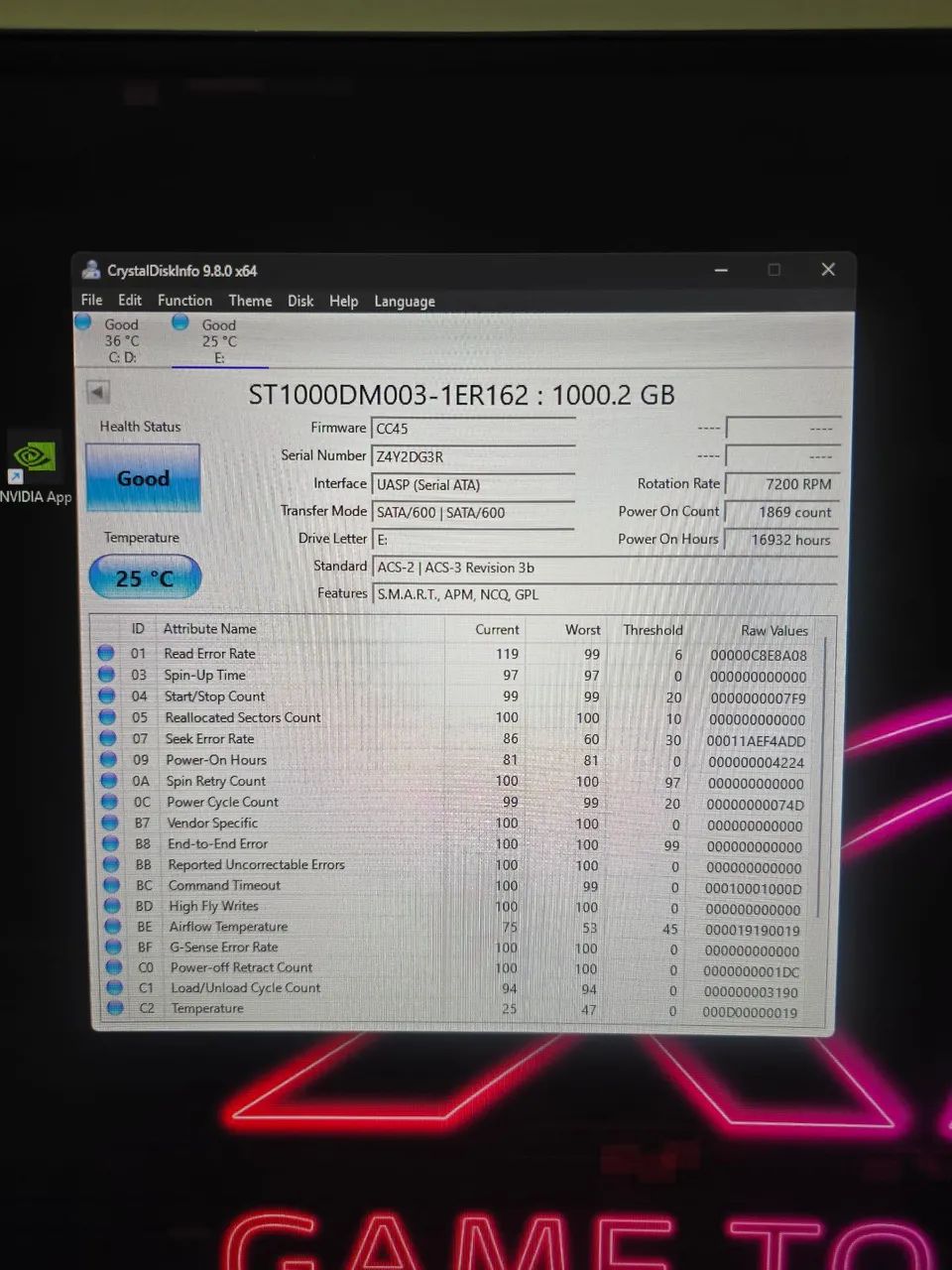This screenshot has height=1270, width=952.
Task: Select the Seek Error Rate attribute name
Action: 209,739
